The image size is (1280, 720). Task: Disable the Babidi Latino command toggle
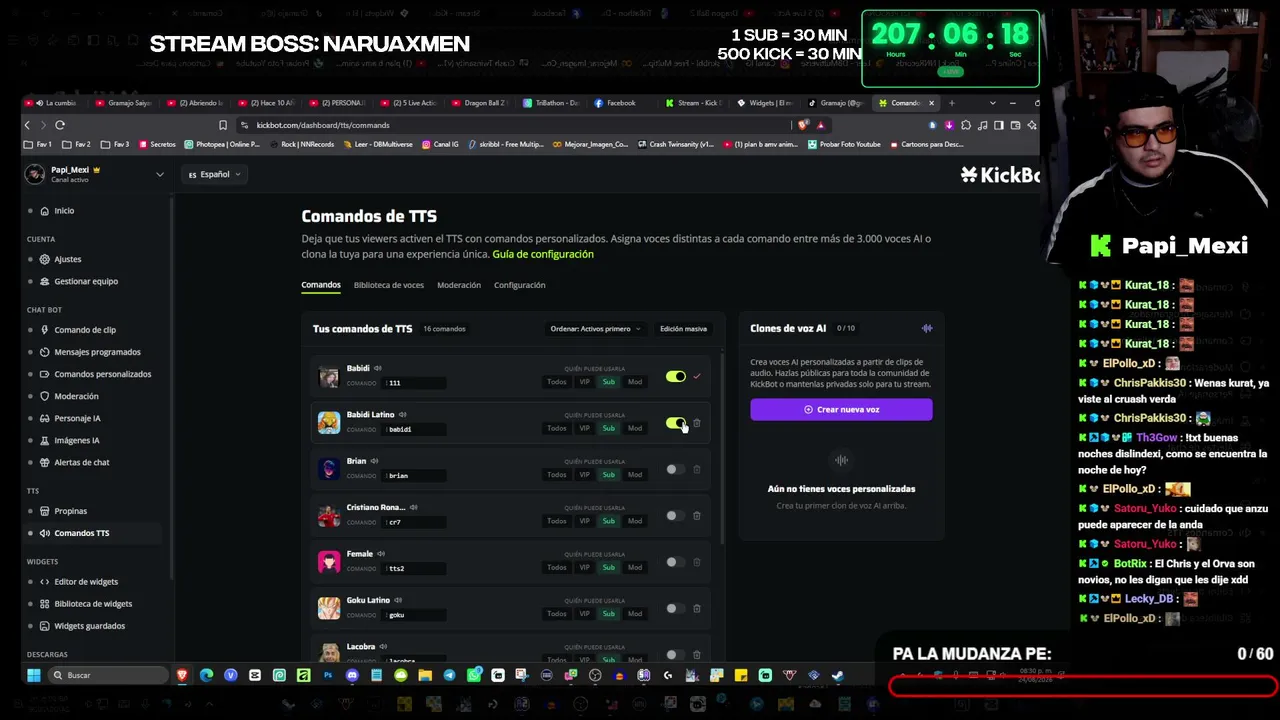click(676, 423)
